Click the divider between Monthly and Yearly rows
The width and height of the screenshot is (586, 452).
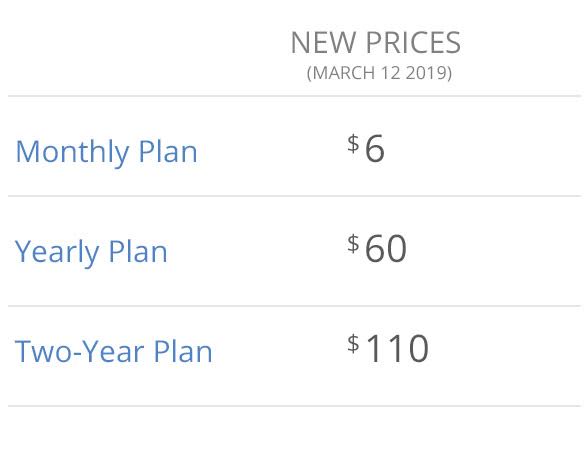[294, 196]
